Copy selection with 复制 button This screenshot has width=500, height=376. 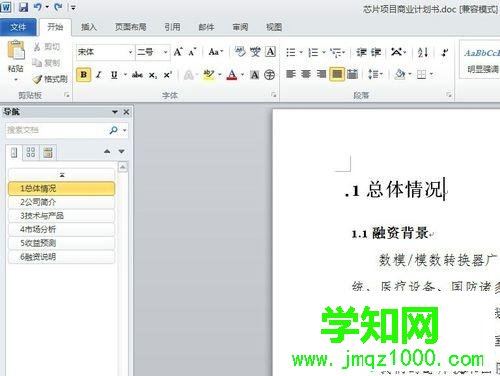pyautogui.click(x=47, y=63)
